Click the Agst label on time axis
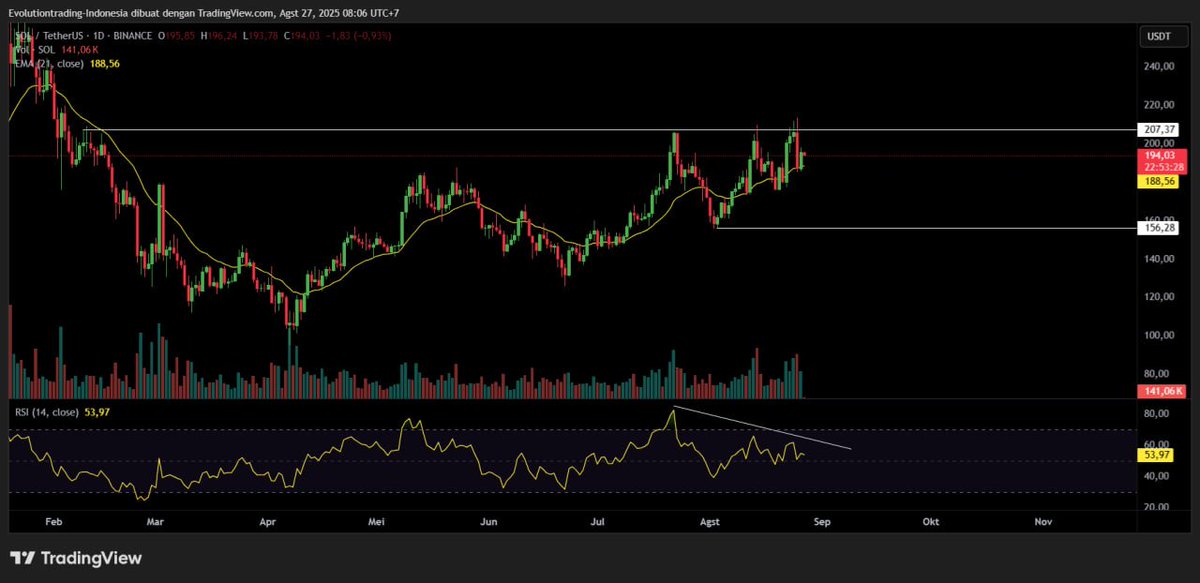 pos(711,522)
